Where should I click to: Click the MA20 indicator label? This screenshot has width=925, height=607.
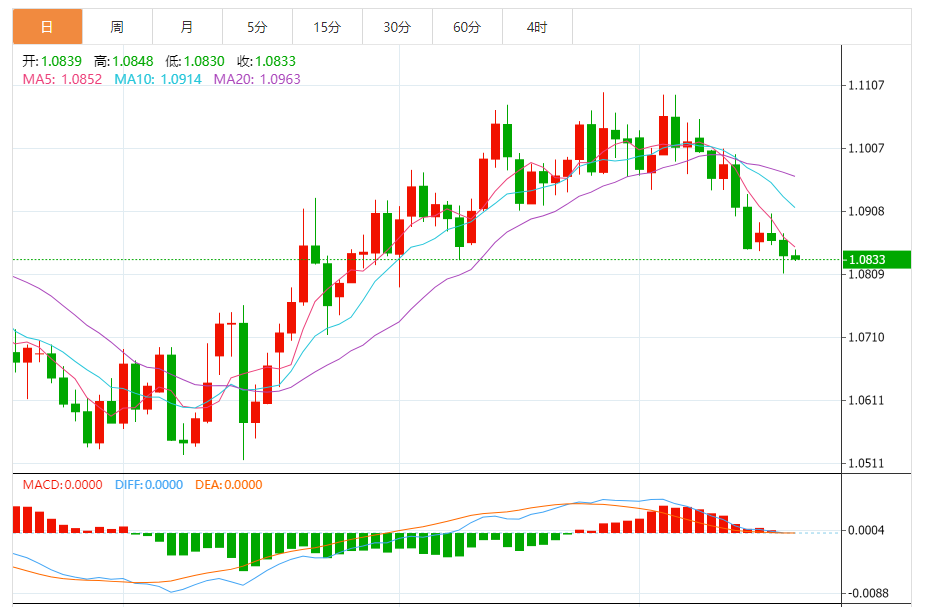(257, 79)
